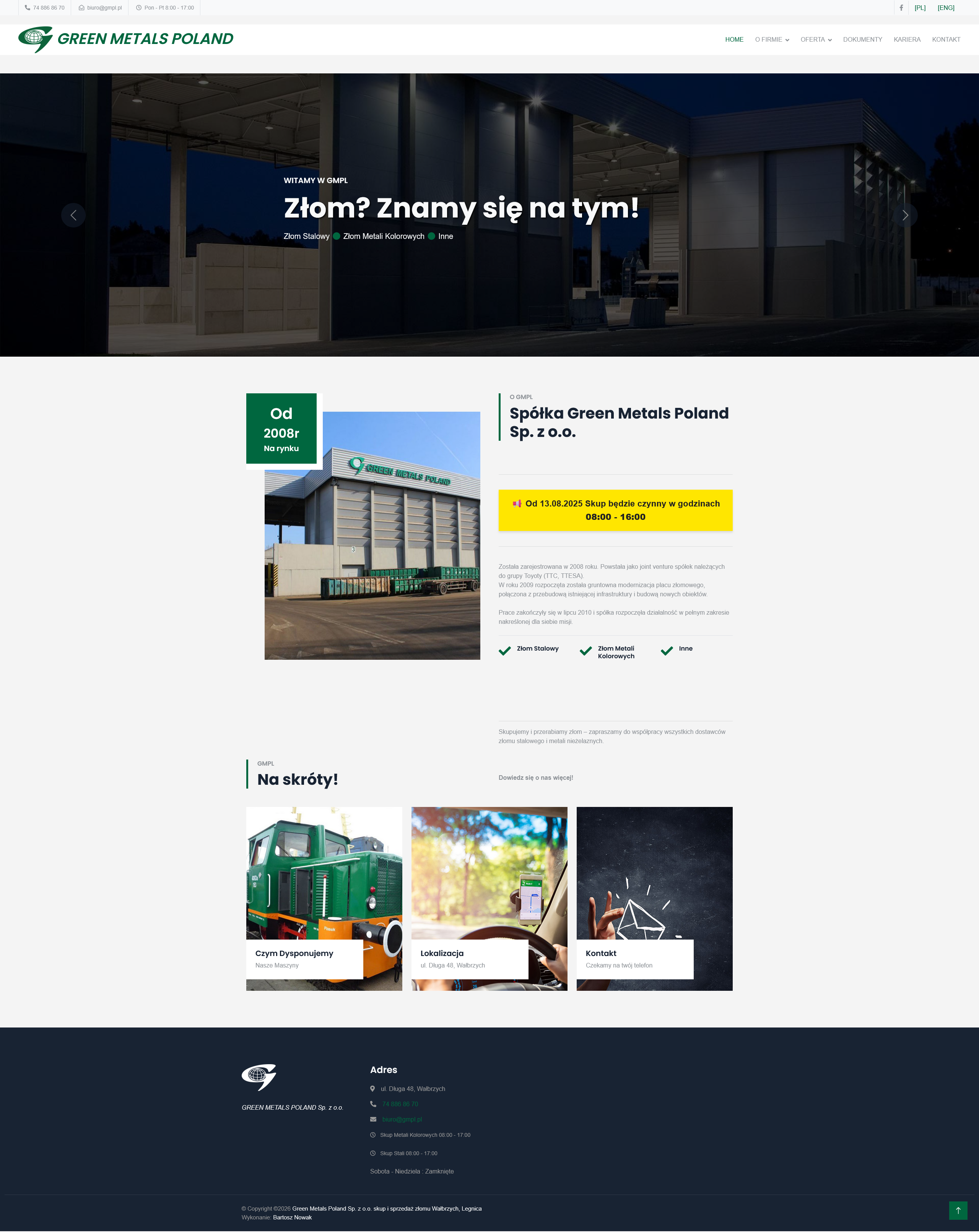979x1232 pixels.
Task: Click 'Spółka Green Metals Poland Sp. z o.o.' heading
Action: click(619, 422)
